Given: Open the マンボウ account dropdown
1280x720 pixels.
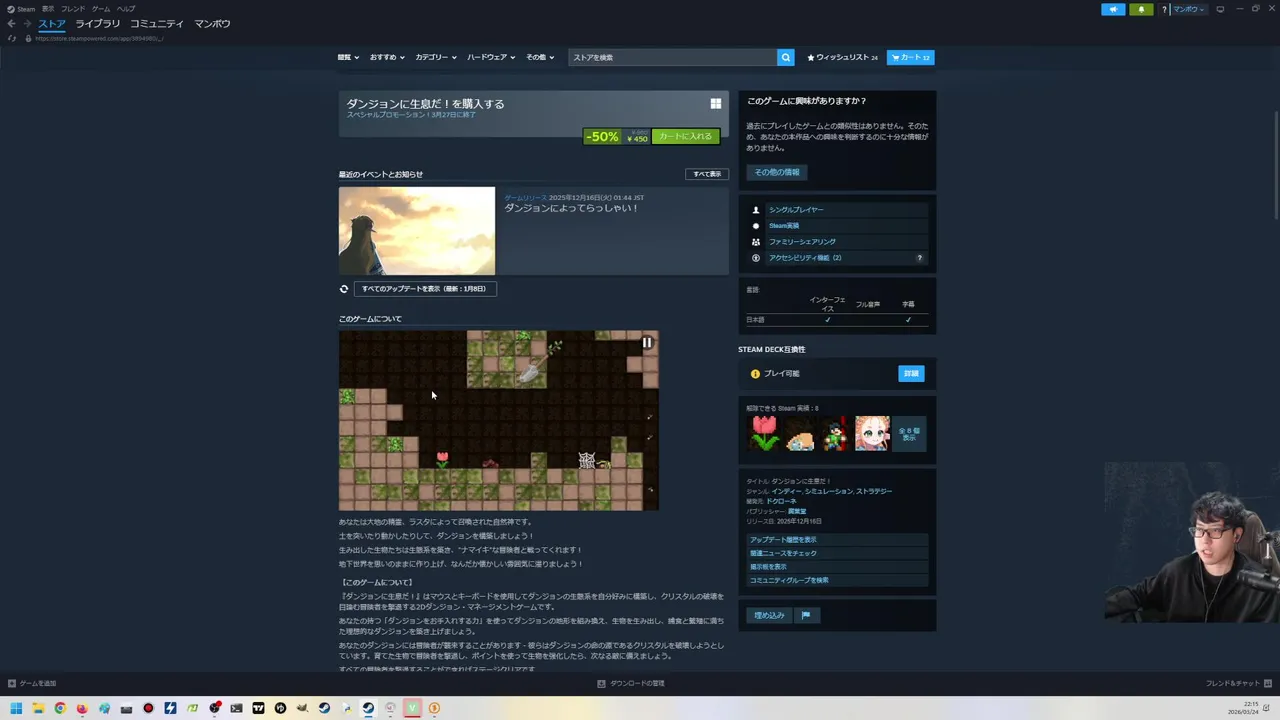Looking at the screenshot, I should pos(1189,9).
